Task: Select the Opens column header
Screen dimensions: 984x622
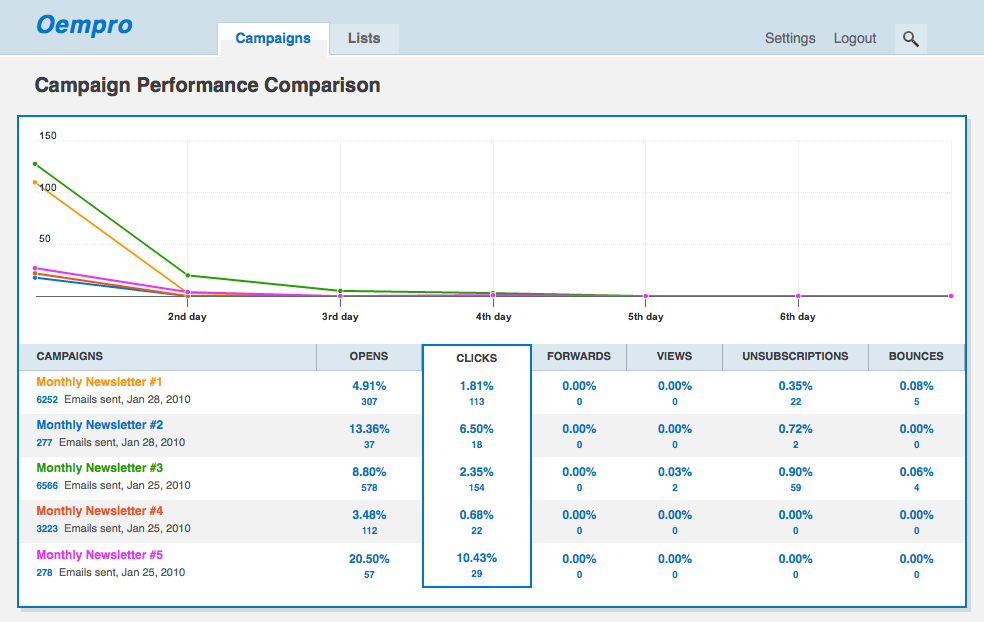Action: point(369,356)
